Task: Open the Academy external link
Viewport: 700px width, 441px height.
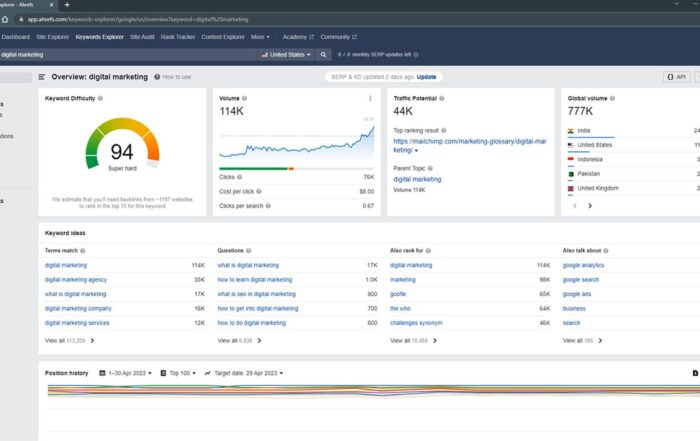Action: click(298, 37)
